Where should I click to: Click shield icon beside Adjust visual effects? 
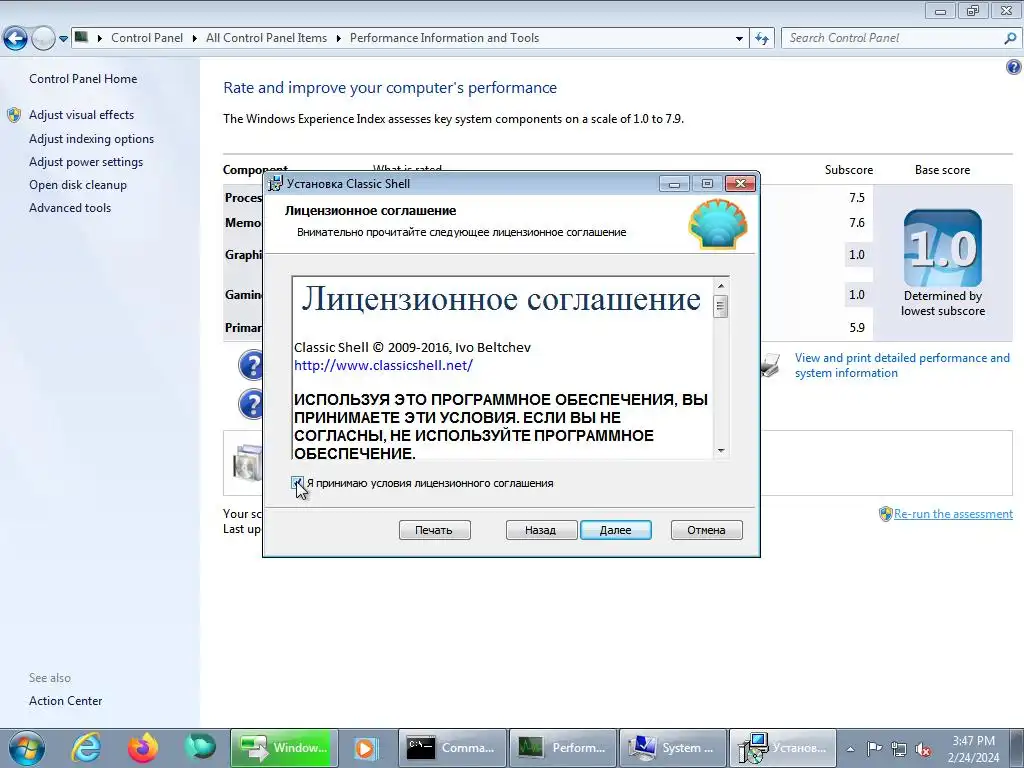point(14,116)
